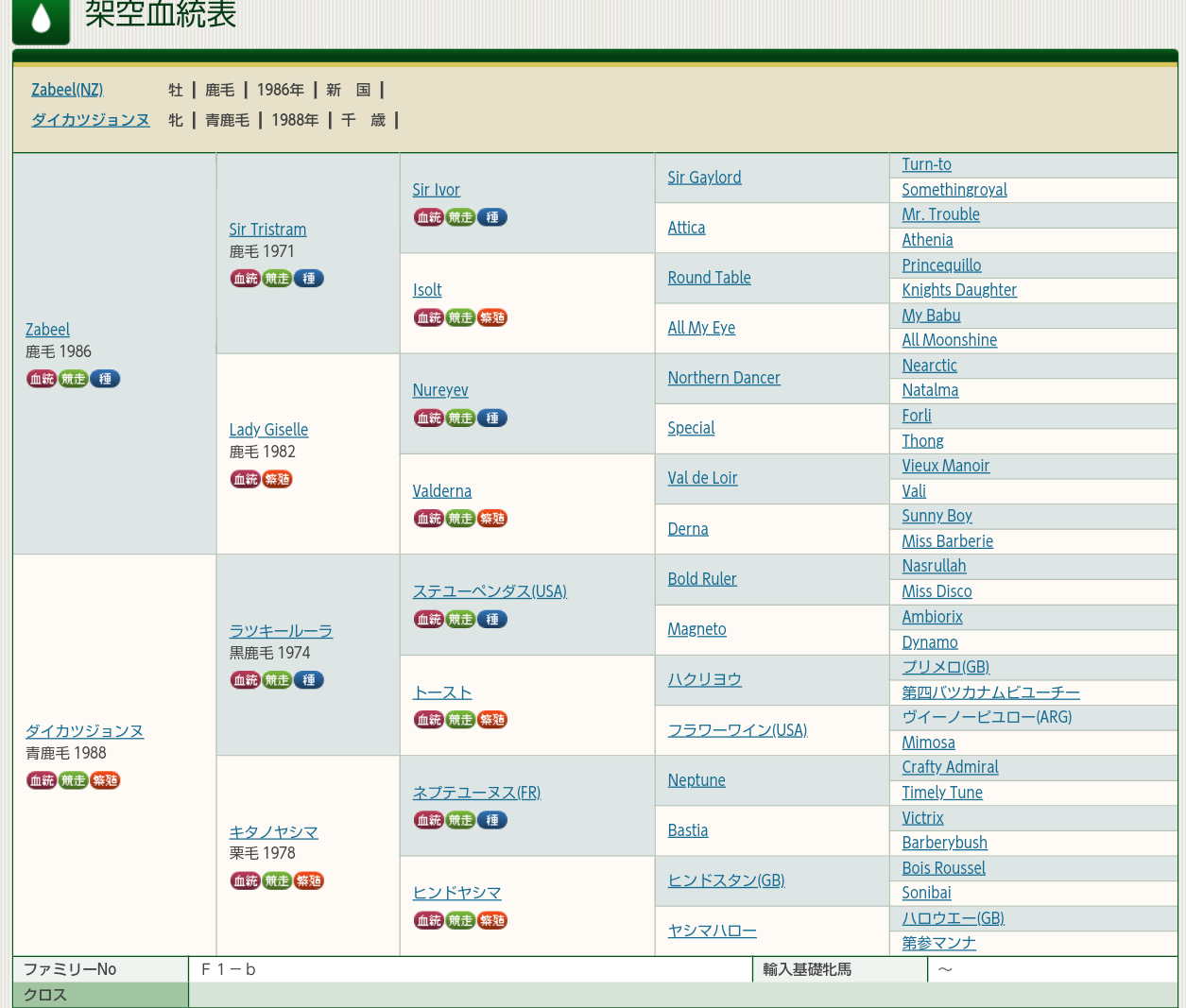Select the Round Table link
This screenshot has width=1186, height=1008.
(709, 278)
